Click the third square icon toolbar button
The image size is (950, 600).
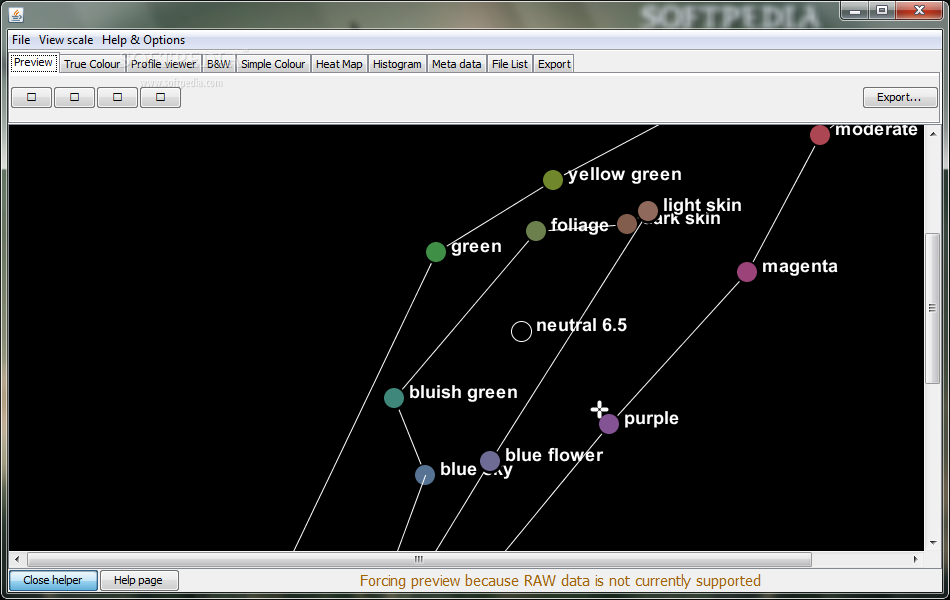(118, 97)
